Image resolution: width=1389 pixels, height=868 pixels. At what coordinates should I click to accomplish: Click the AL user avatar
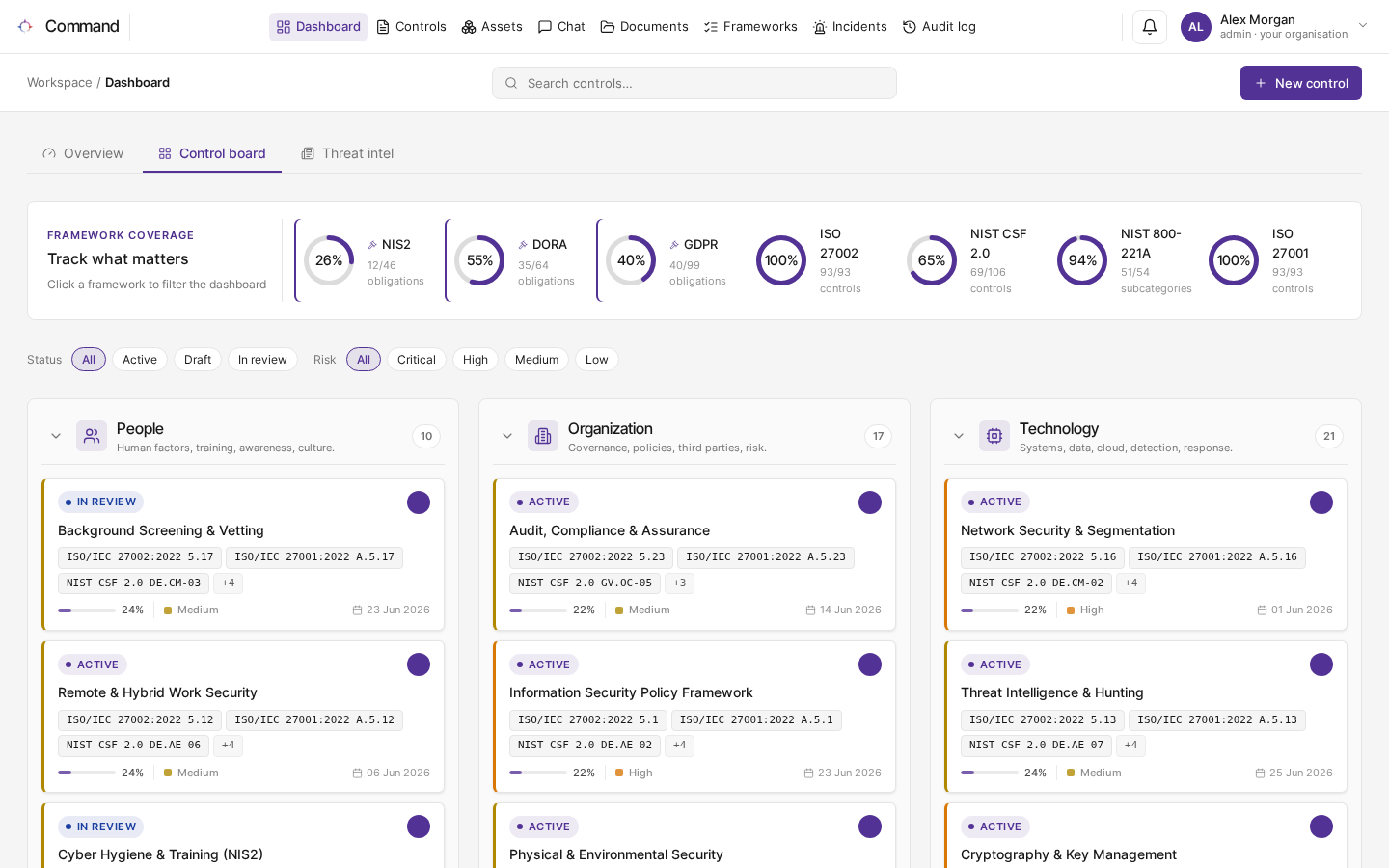point(1196,27)
